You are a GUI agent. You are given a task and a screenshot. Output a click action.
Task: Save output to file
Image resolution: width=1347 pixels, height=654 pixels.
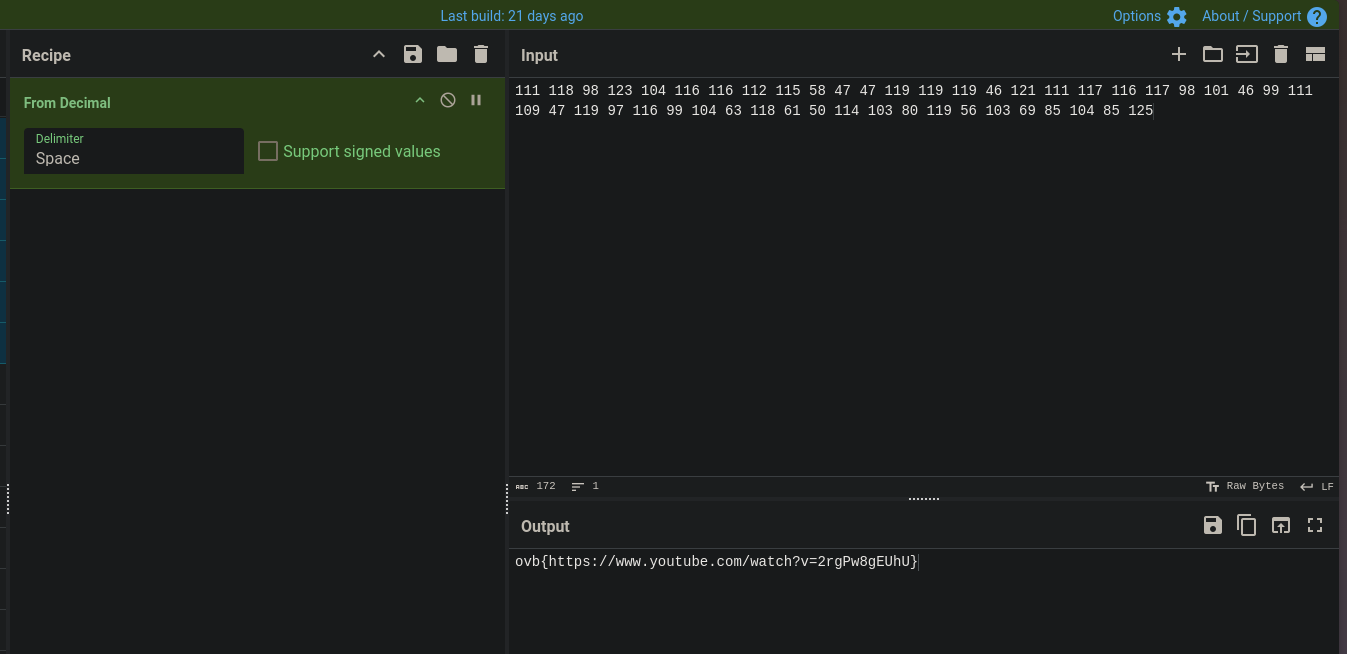pyautogui.click(x=1213, y=525)
